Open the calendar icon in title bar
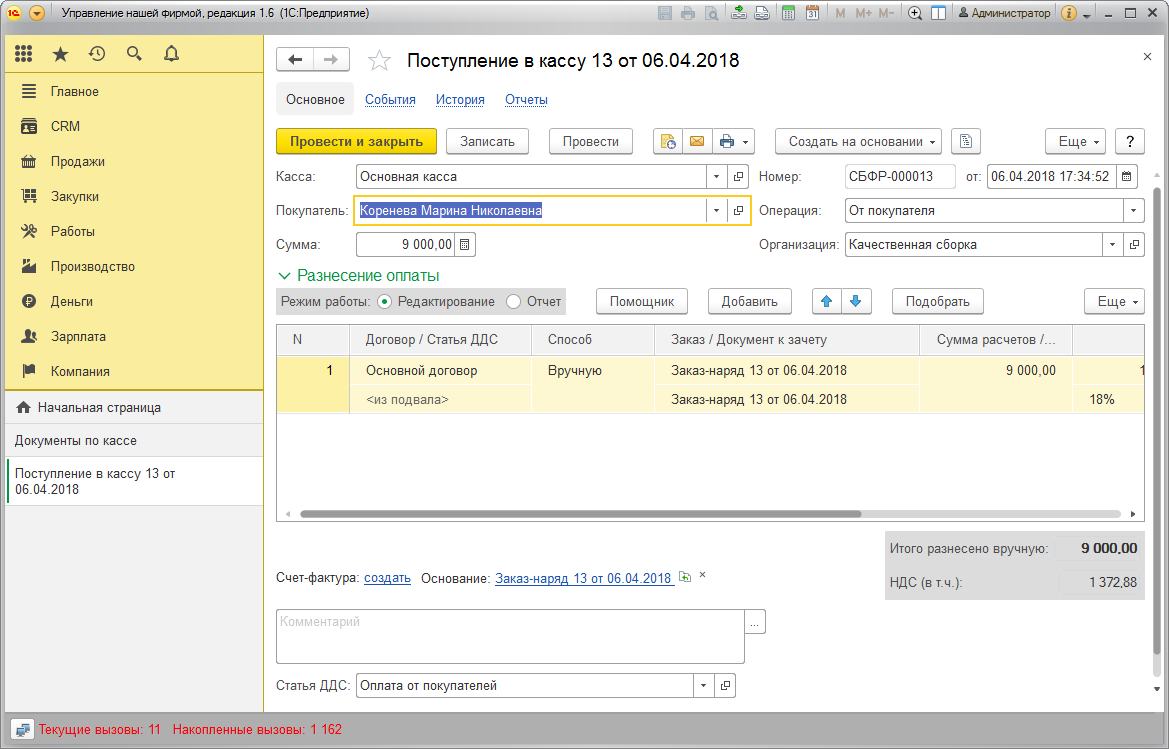The height and width of the screenshot is (749, 1169). pyautogui.click(x=812, y=13)
